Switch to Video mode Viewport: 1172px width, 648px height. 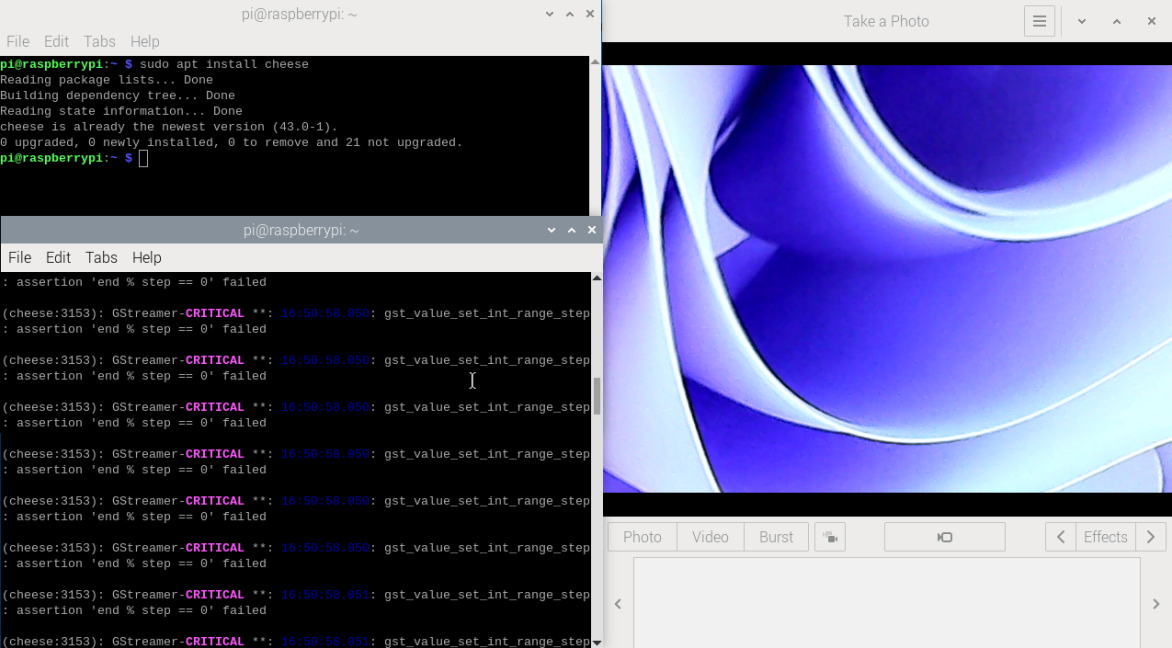(x=710, y=537)
